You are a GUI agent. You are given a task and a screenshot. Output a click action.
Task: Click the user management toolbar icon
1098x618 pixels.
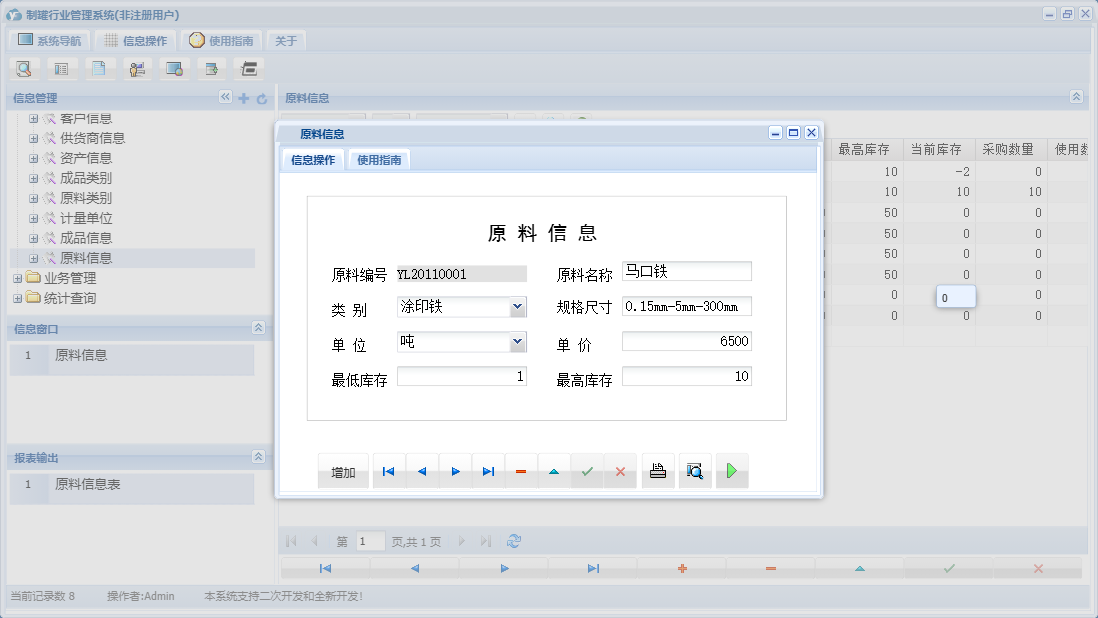(x=137, y=69)
